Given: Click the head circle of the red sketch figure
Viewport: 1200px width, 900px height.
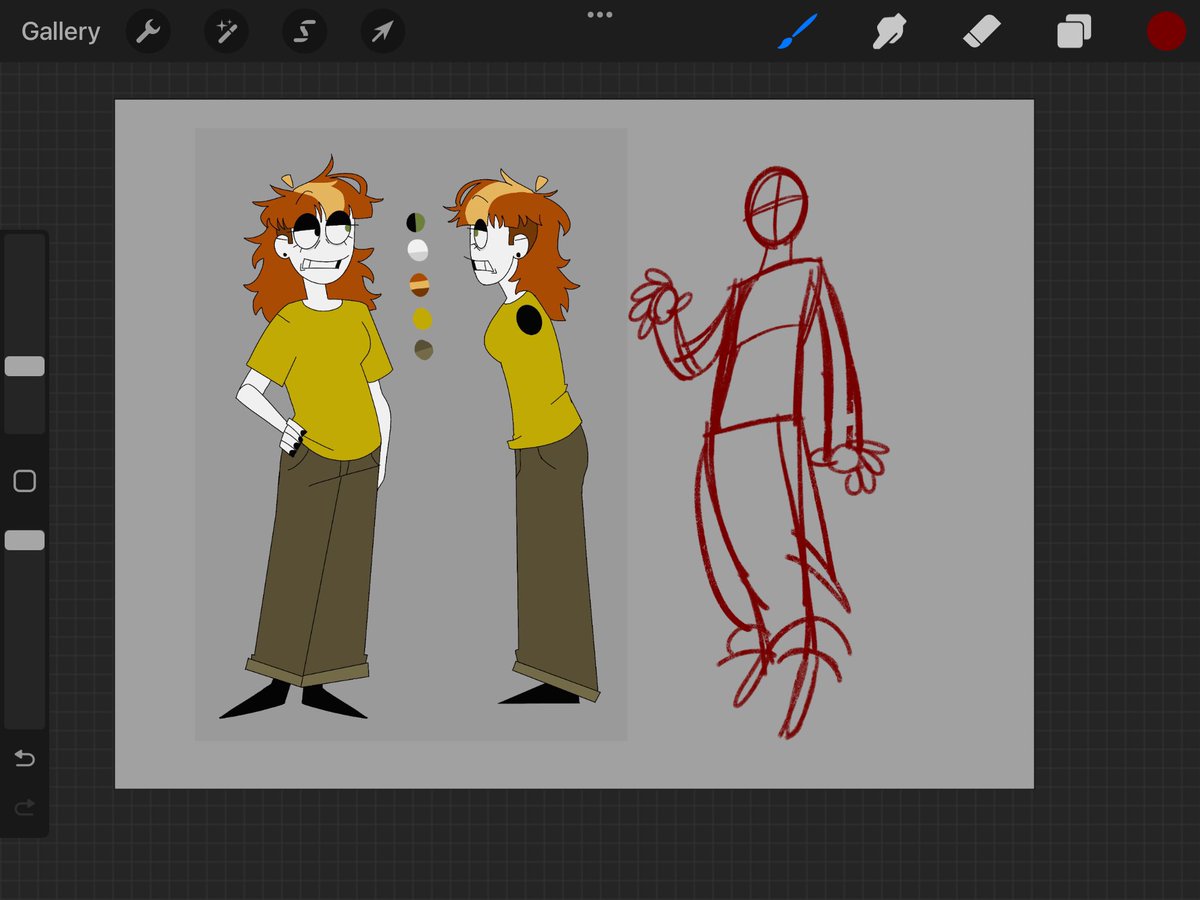Looking at the screenshot, I should point(776,207).
